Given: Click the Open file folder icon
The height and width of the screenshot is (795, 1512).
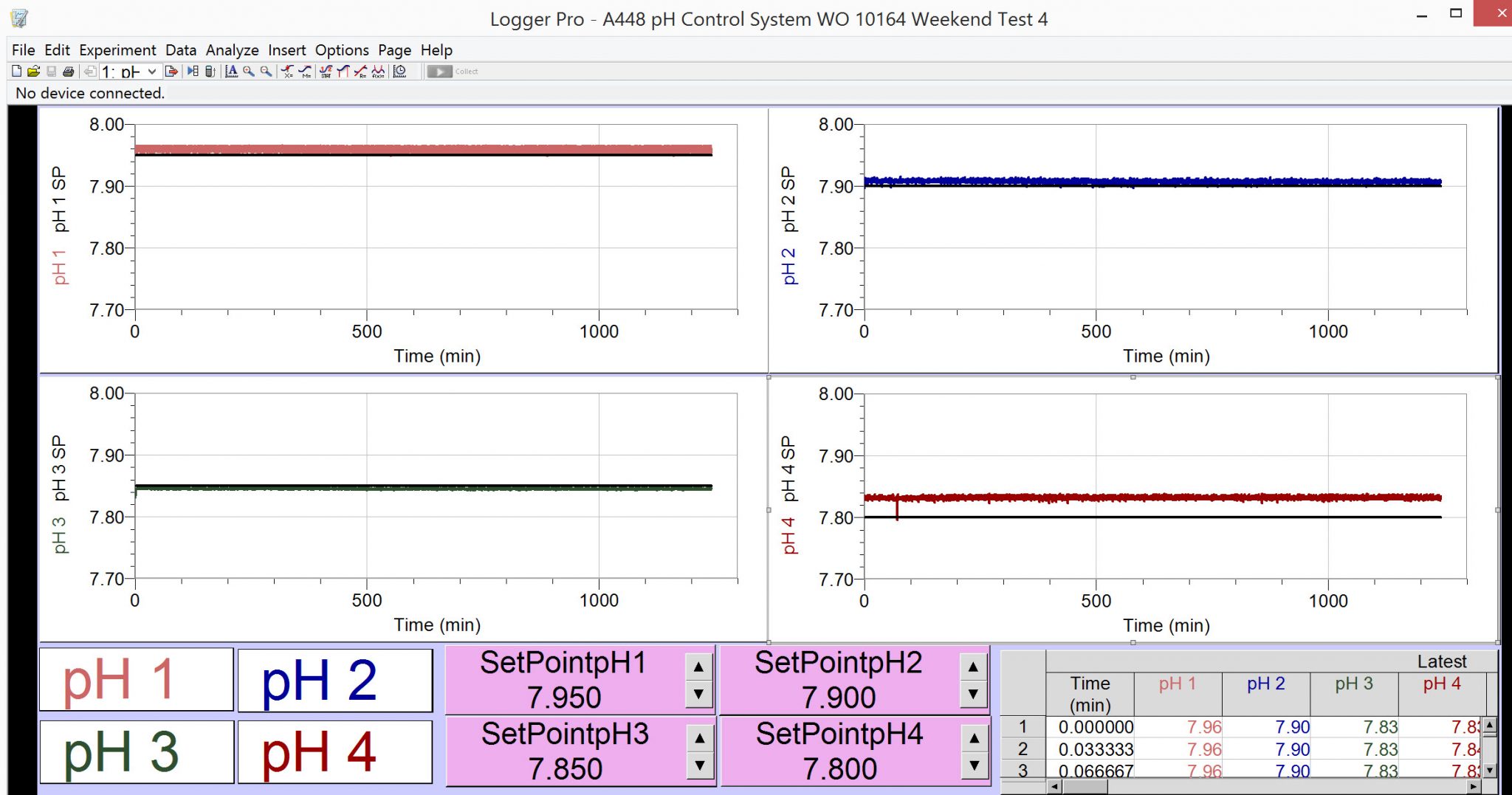Looking at the screenshot, I should 33,72.
